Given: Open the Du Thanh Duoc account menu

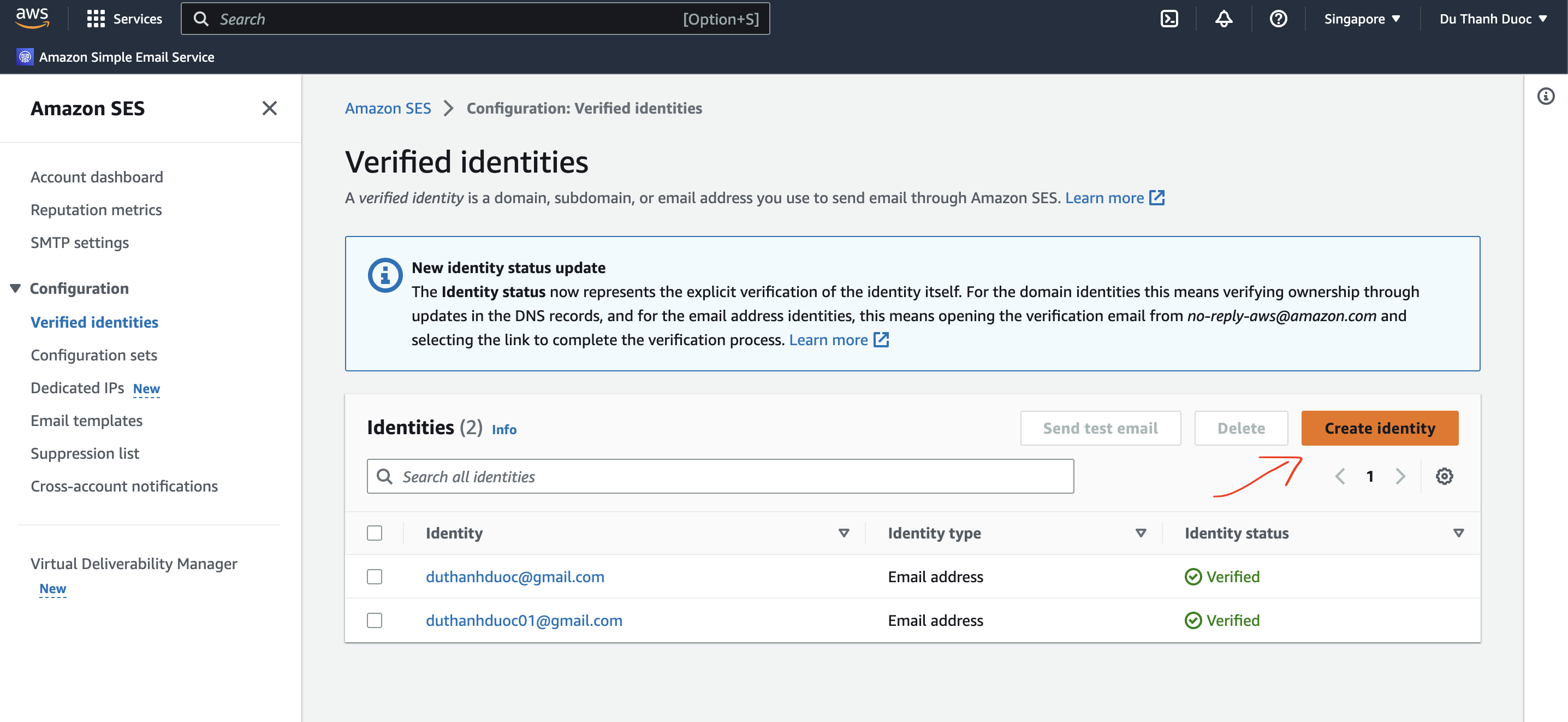Looking at the screenshot, I should (1493, 19).
